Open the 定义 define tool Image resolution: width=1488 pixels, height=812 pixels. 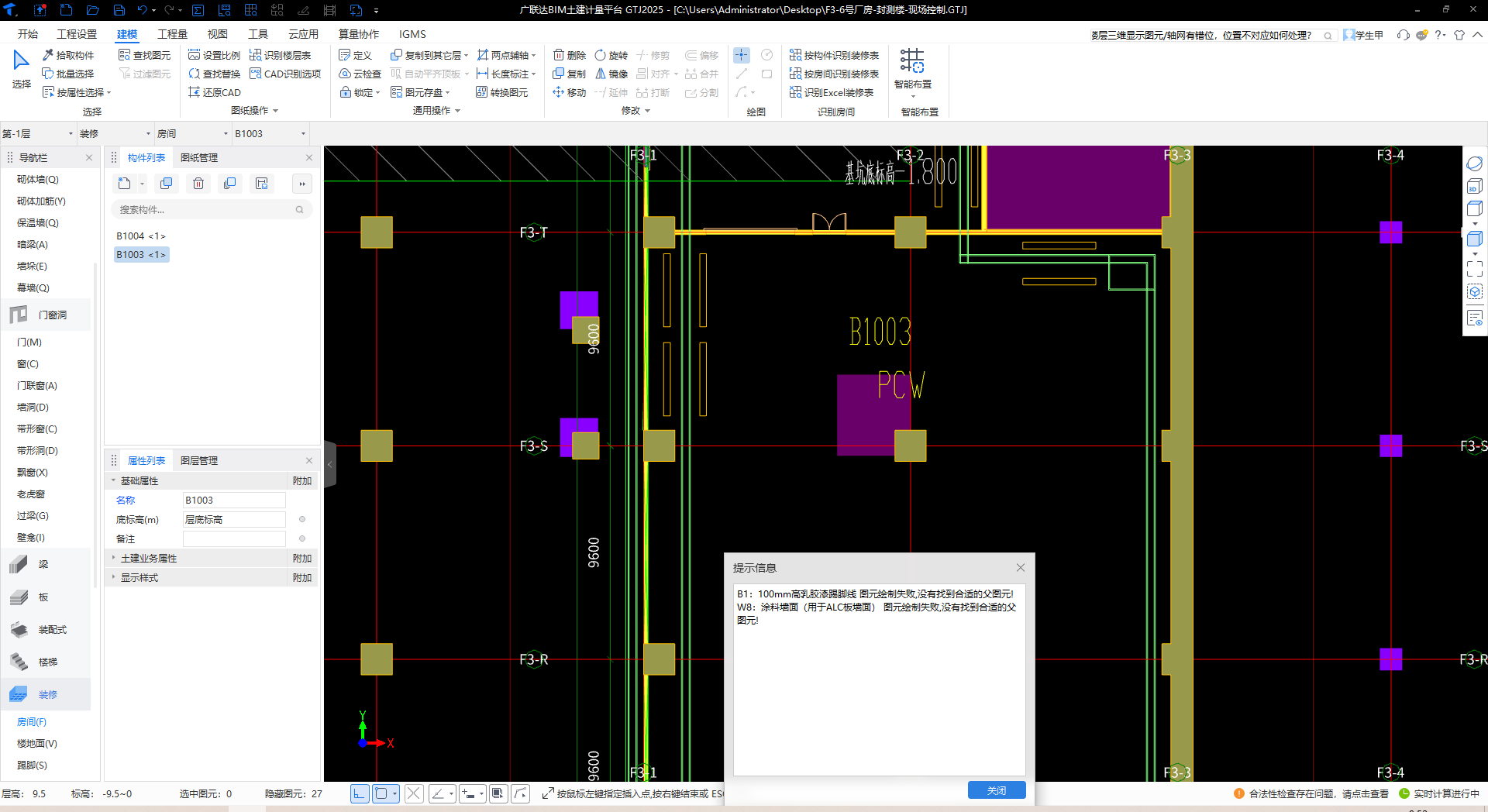[356, 55]
